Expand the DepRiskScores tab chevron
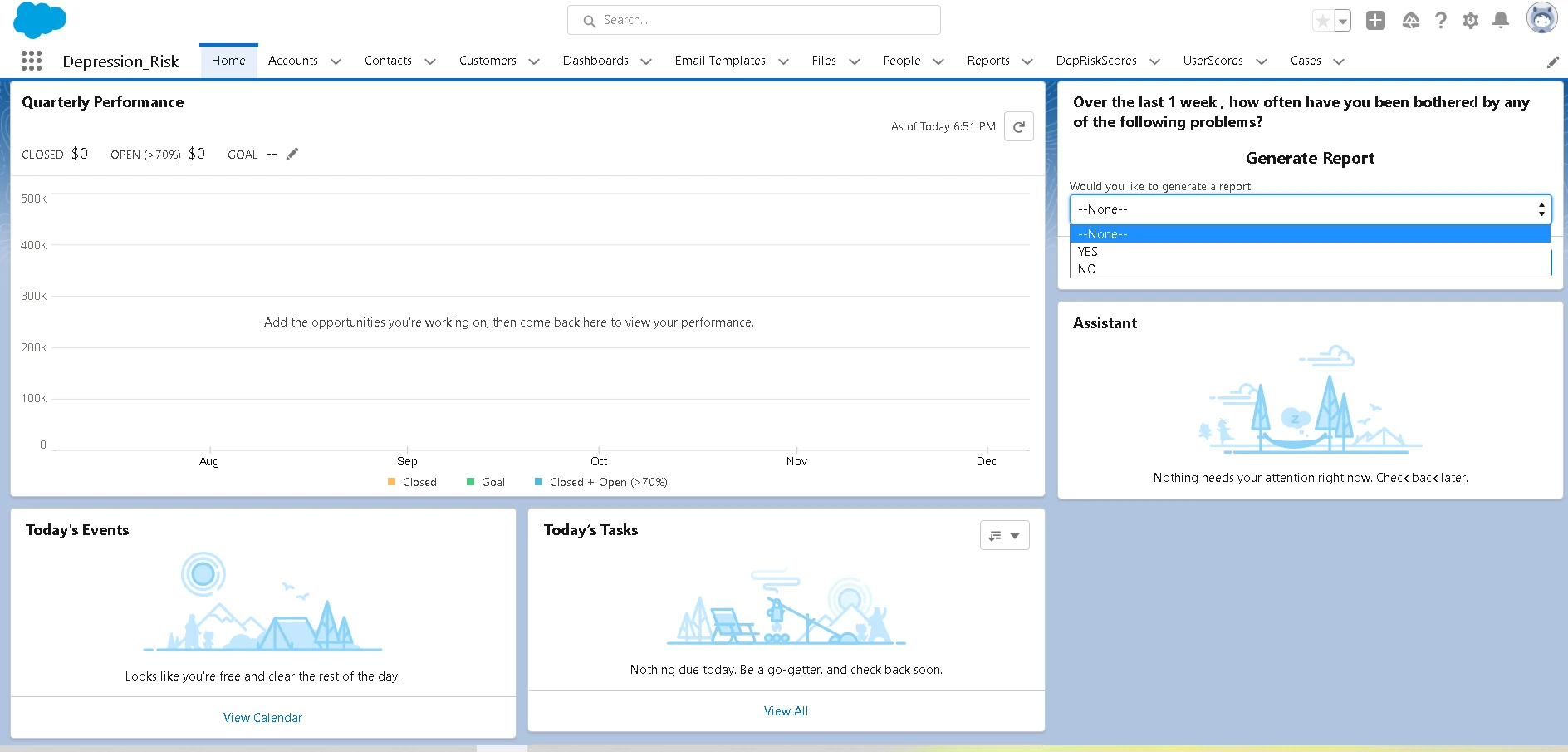This screenshot has width=1568, height=752. [1154, 61]
